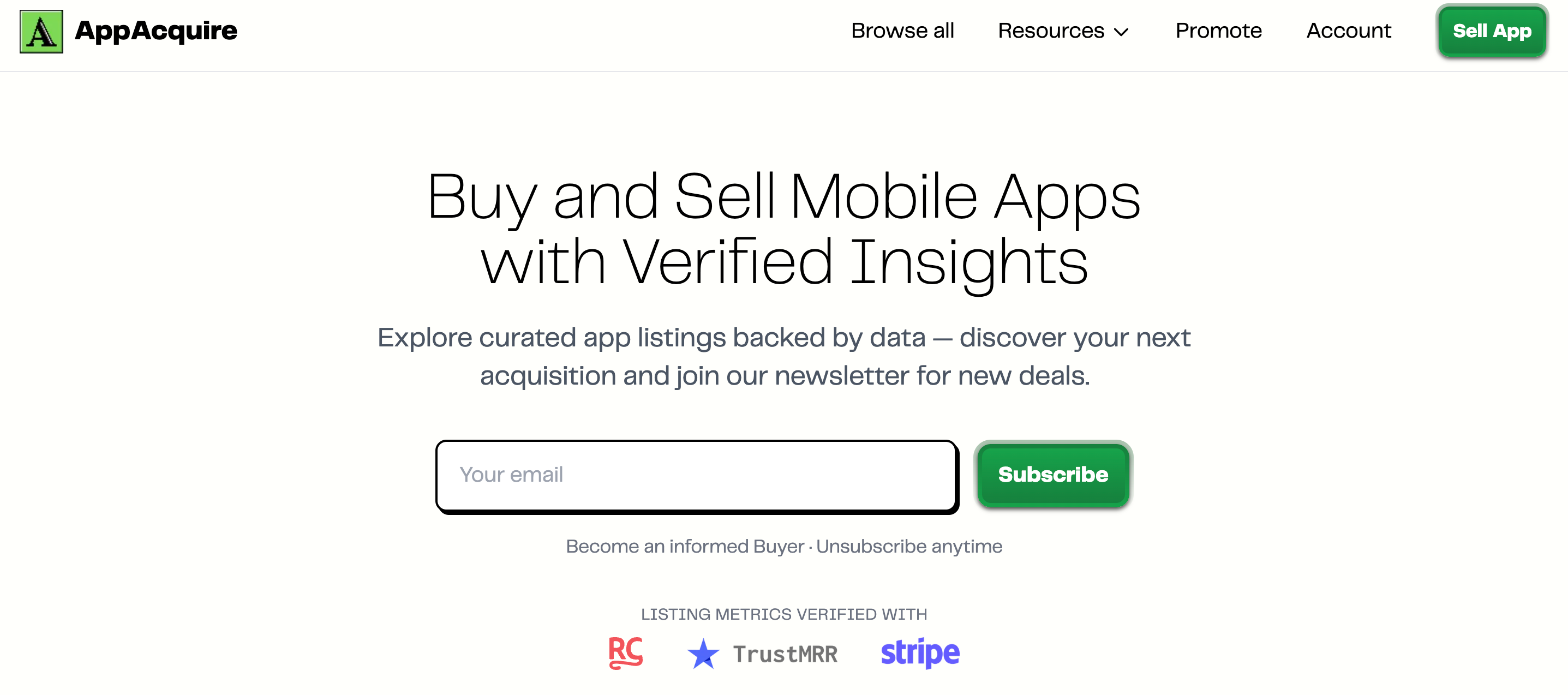Open the Browse all page
1568x695 pixels.
coord(902,31)
